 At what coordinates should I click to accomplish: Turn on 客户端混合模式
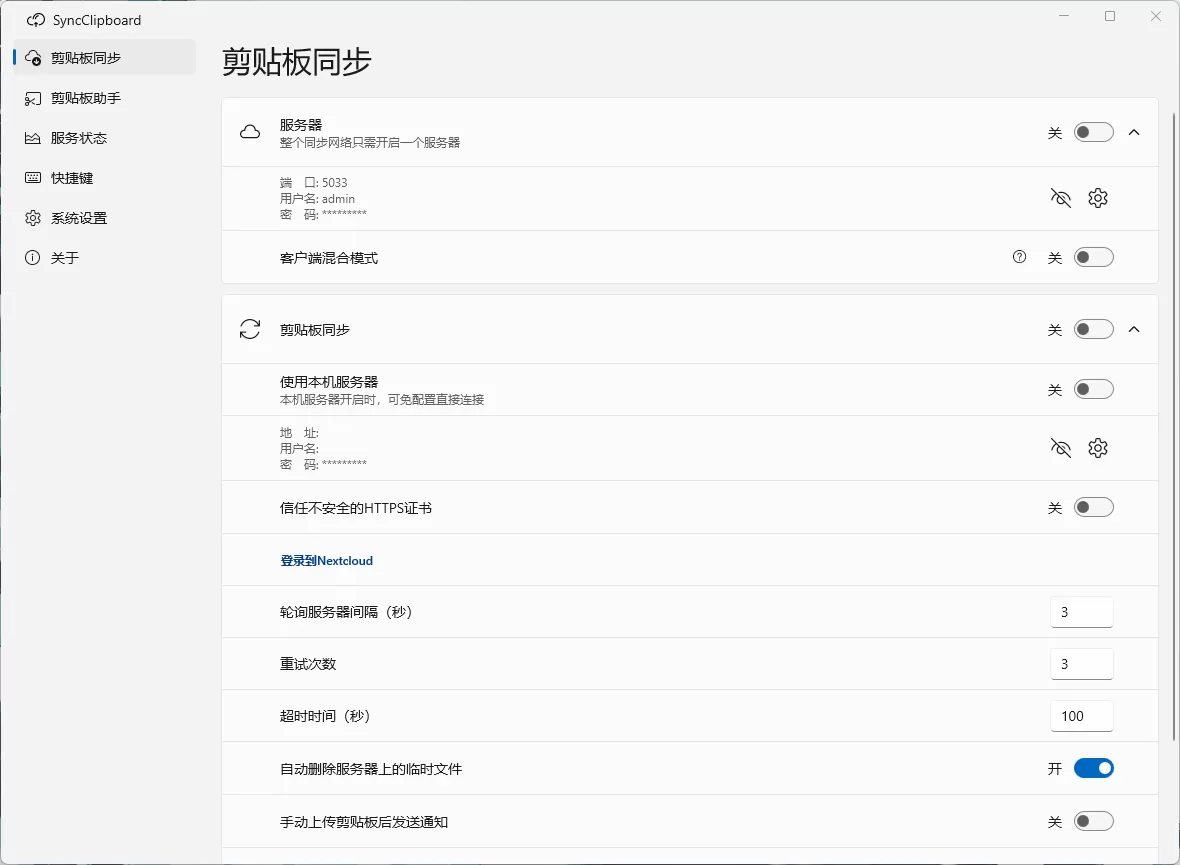1094,257
